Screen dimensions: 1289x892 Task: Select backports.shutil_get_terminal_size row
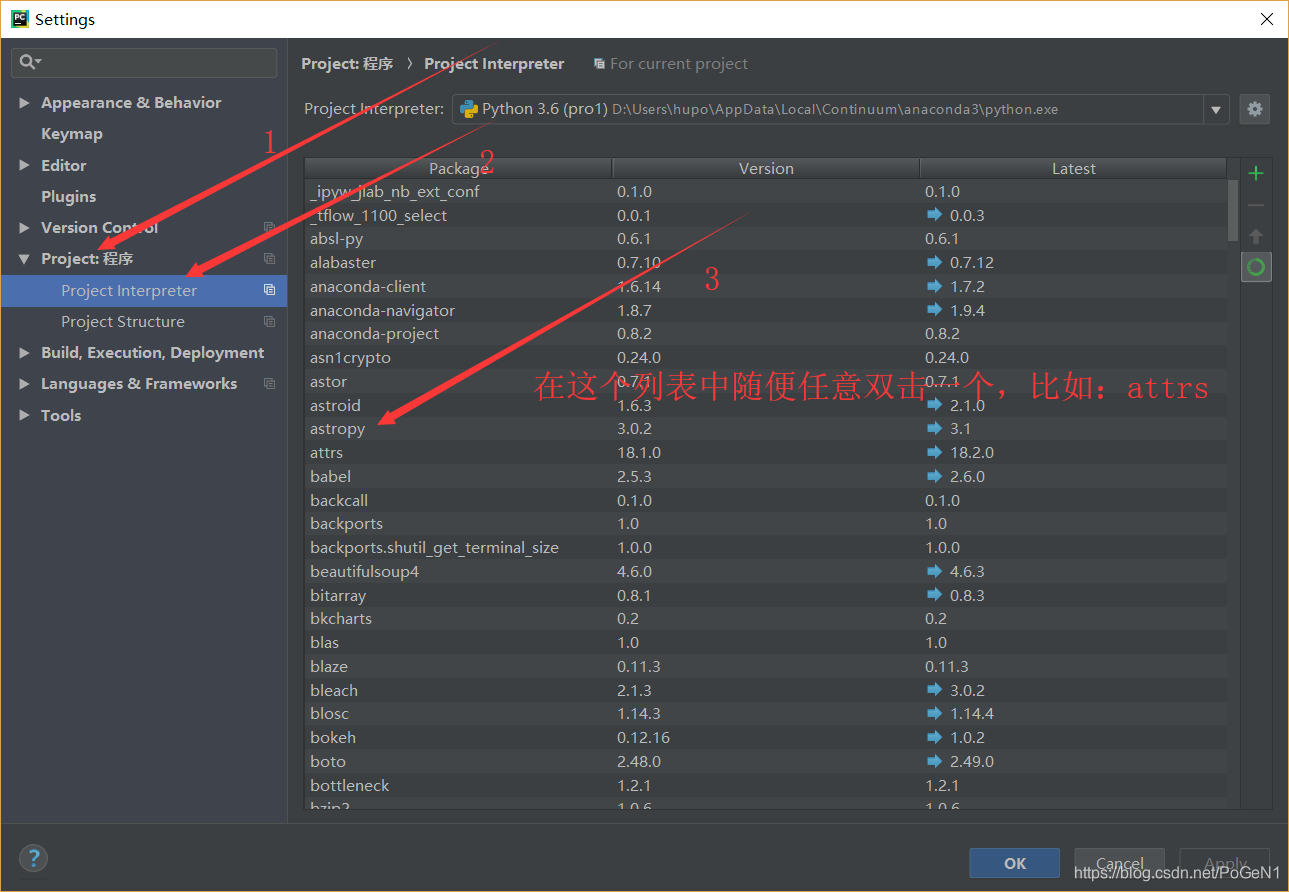pos(766,547)
